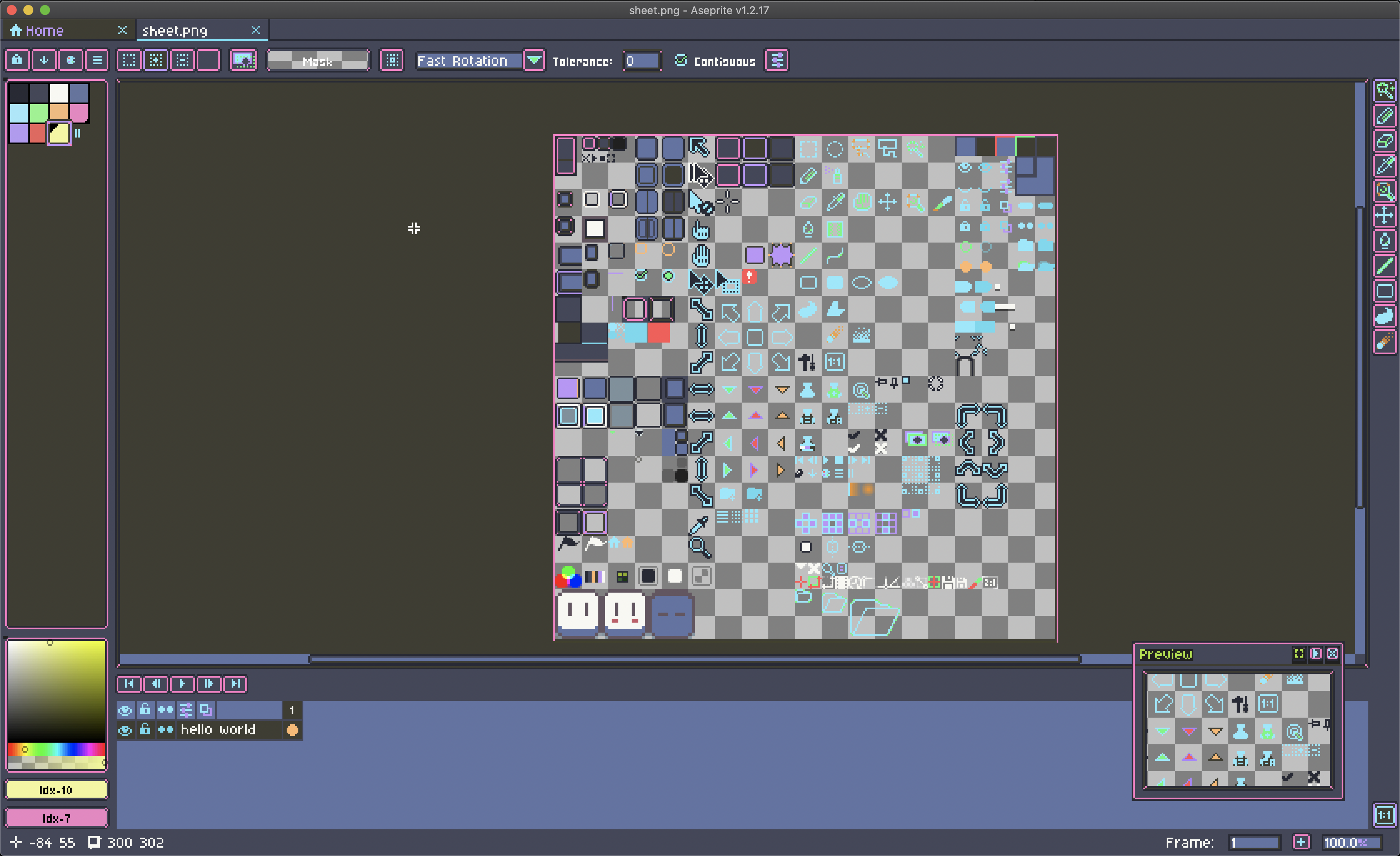Choose the Paint Bucket tool

[x=1385, y=241]
